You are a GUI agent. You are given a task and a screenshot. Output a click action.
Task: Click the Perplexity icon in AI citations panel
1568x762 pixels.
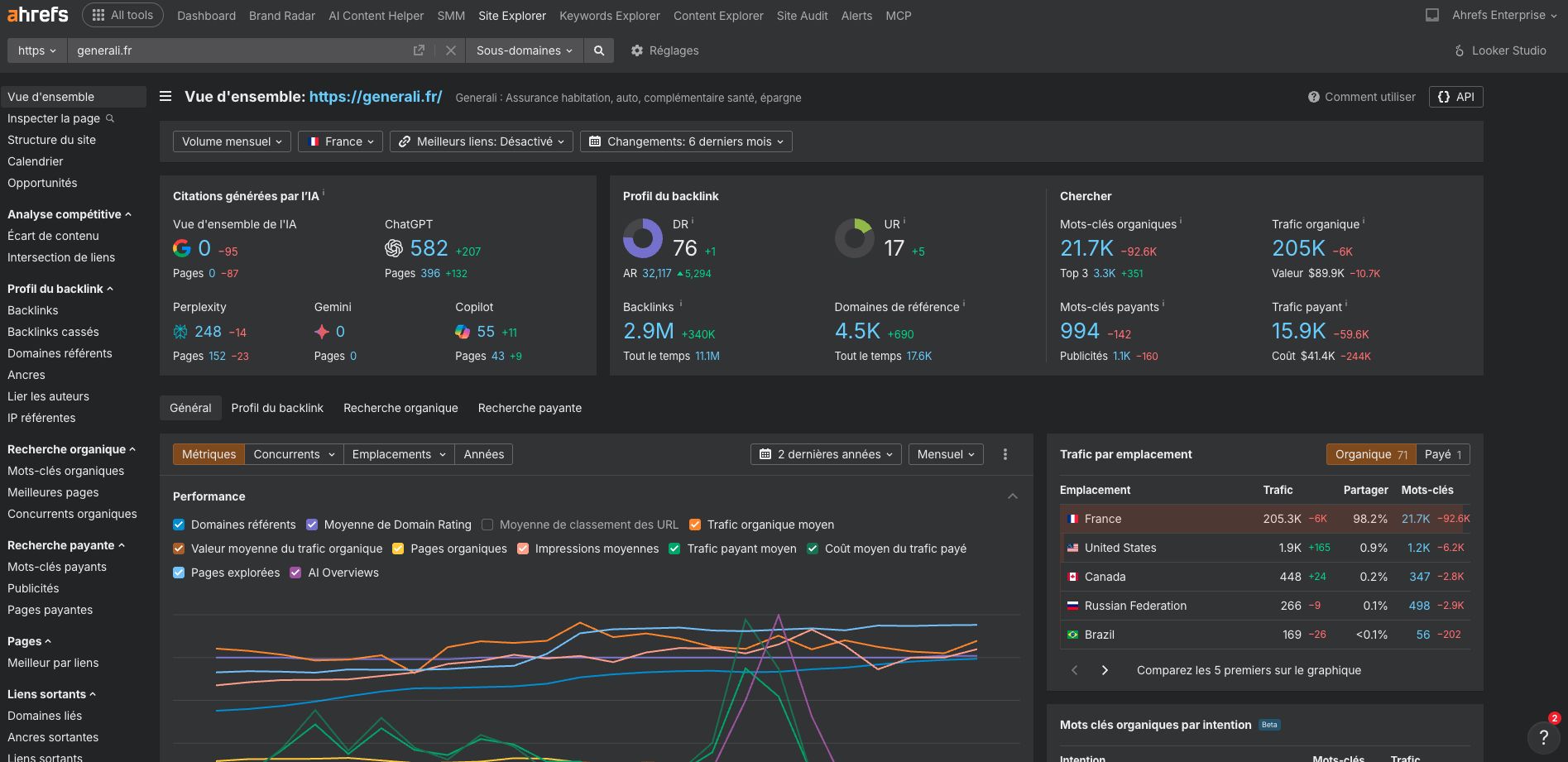point(180,331)
